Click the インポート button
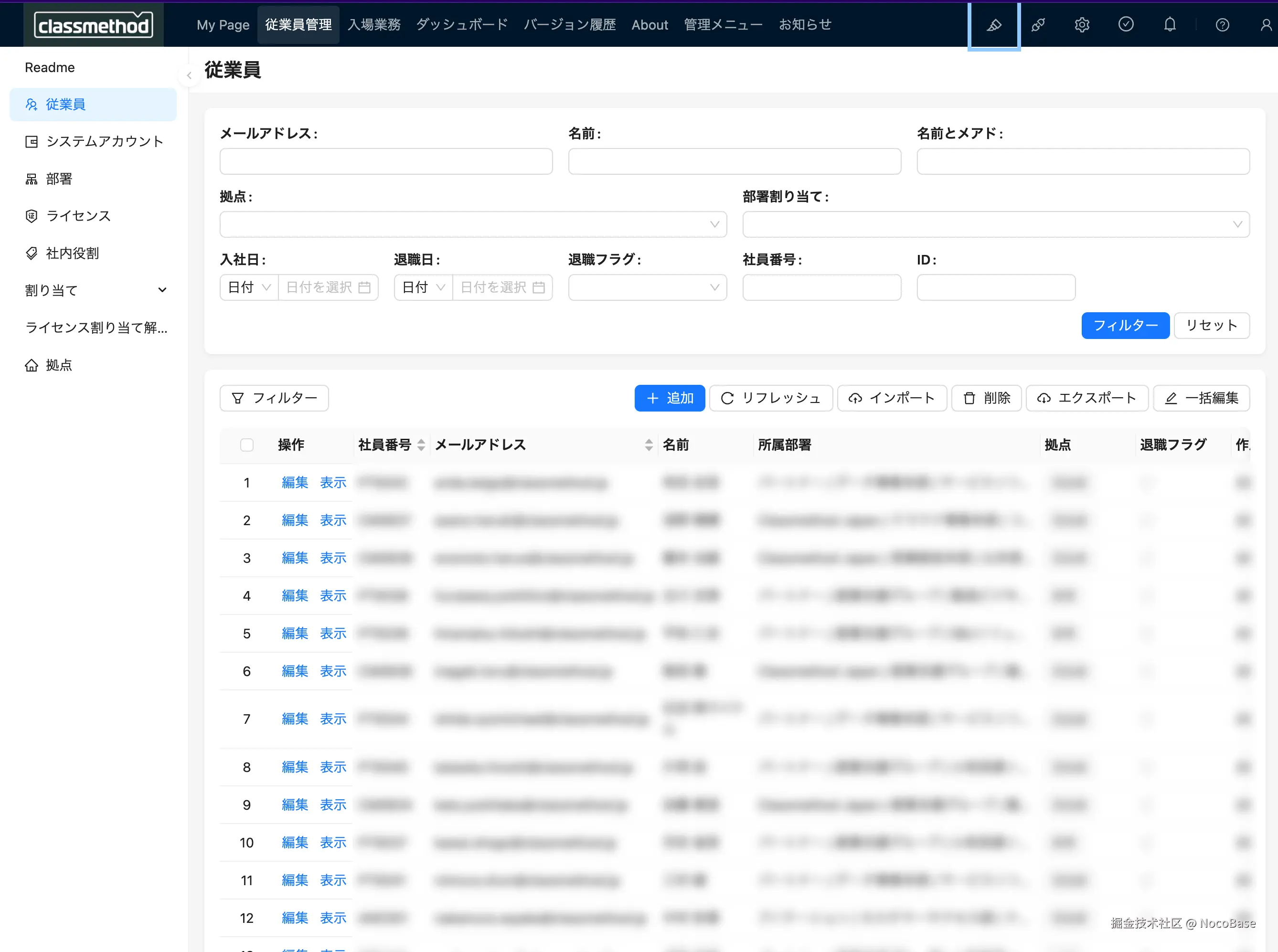 coord(892,398)
